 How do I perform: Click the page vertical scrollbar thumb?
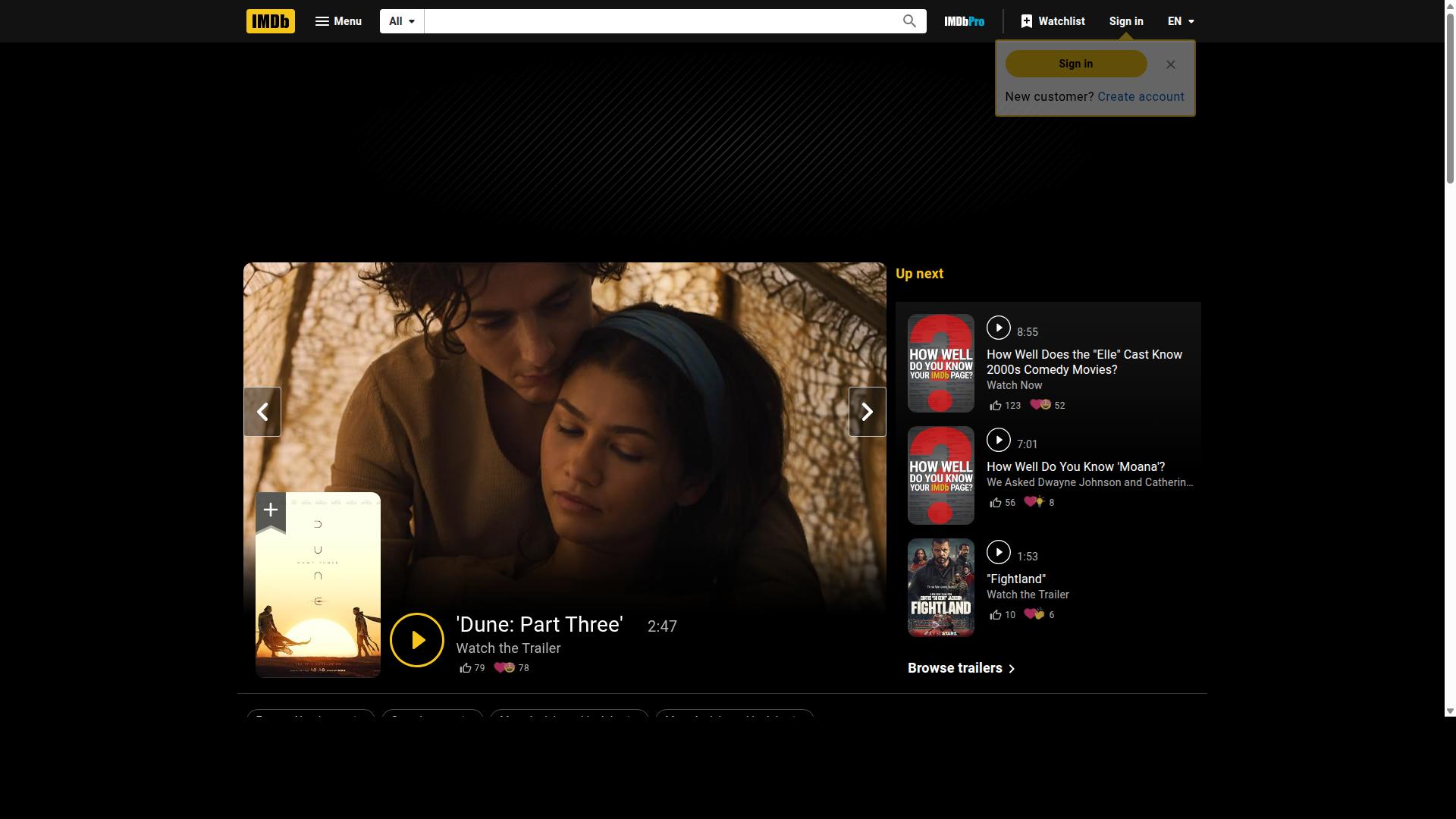coord(1450,97)
